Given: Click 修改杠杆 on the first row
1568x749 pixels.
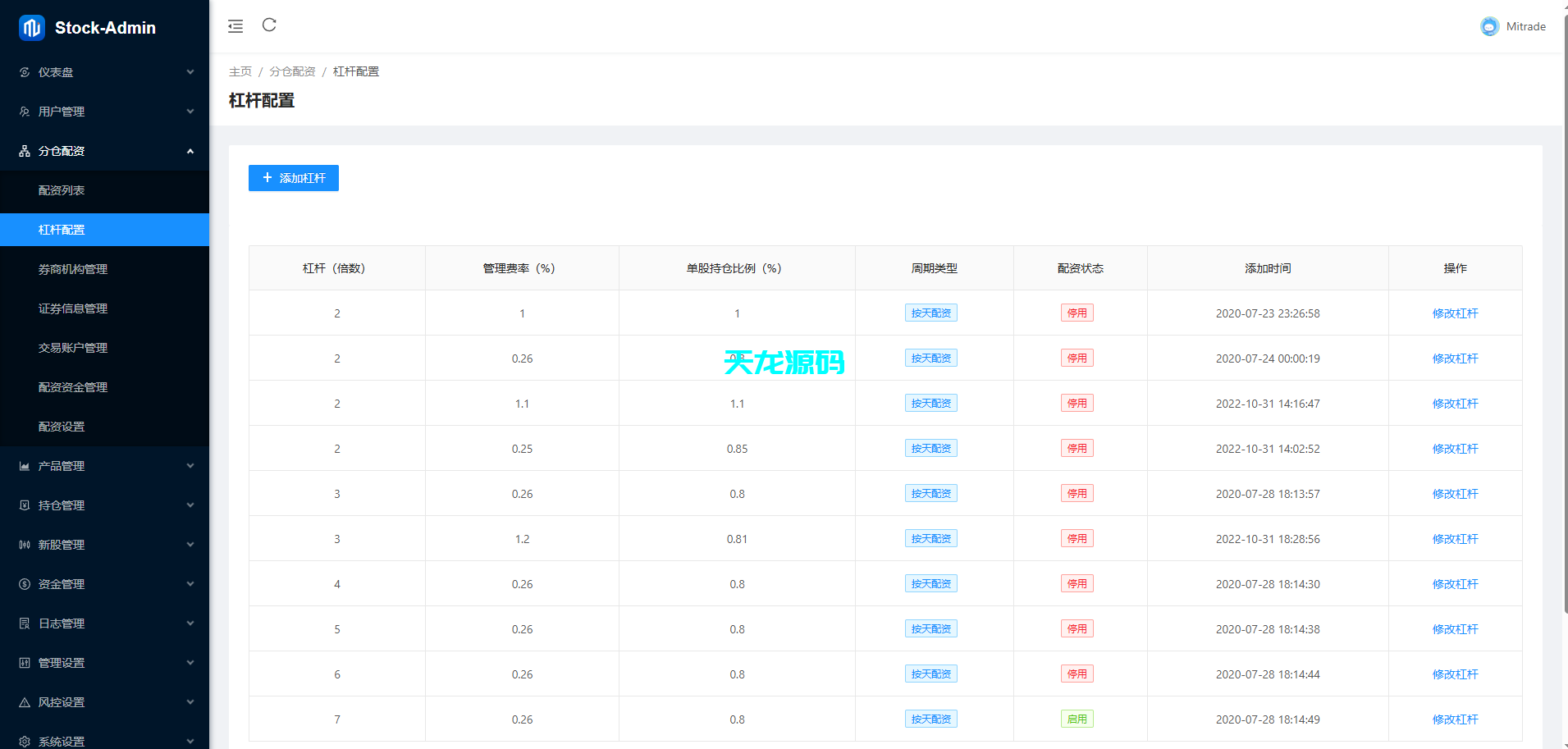Looking at the screenshot, I should tap(1456, 313).
